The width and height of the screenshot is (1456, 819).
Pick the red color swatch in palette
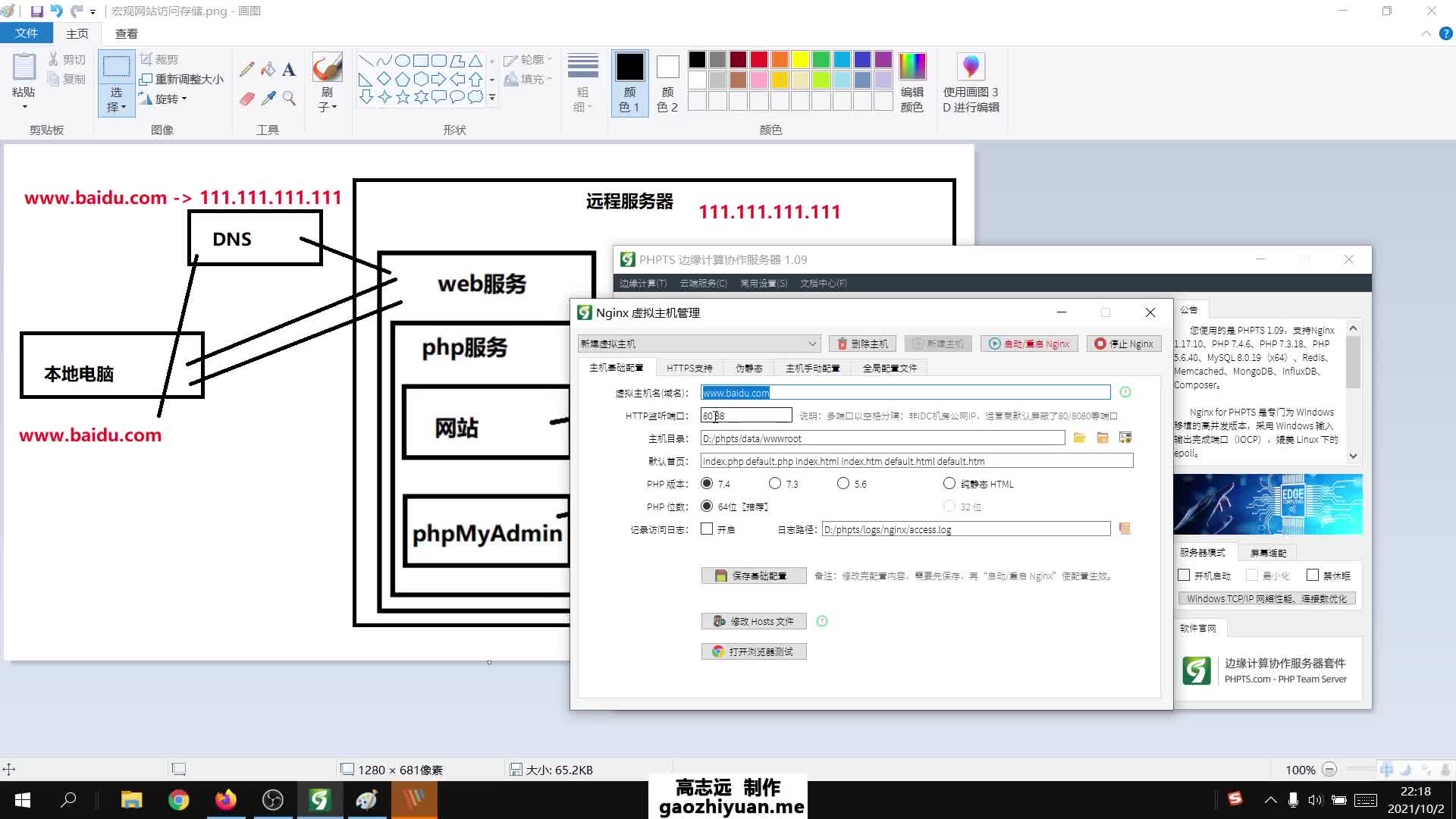[x=759, y=59]
